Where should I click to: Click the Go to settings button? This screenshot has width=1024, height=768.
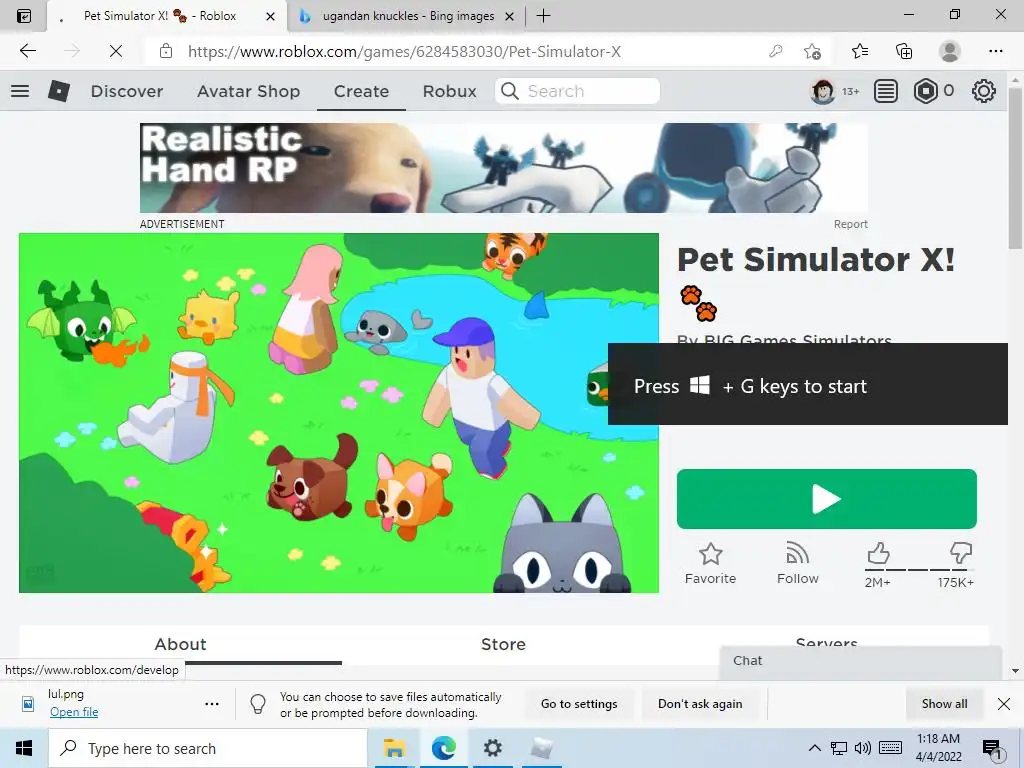pyautogui.click(x=579, y=704)
